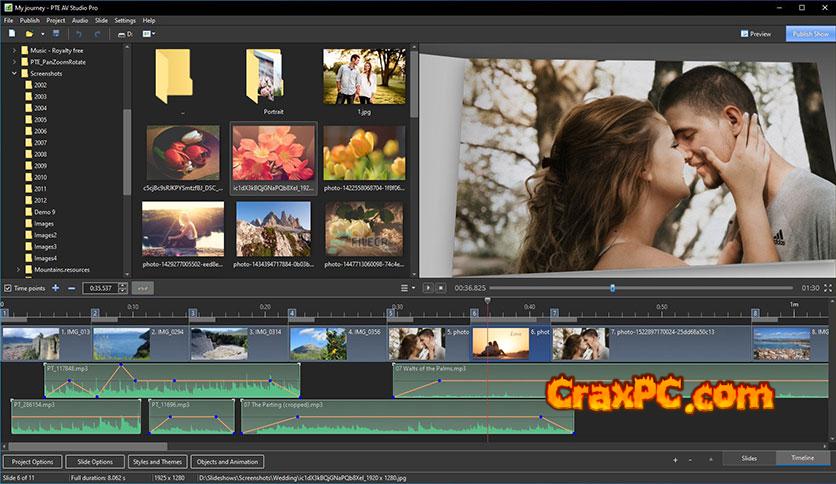Screen dimensions: 836x484
Task: Click the Redo arrow icon
Action: [x=98, y=34]
